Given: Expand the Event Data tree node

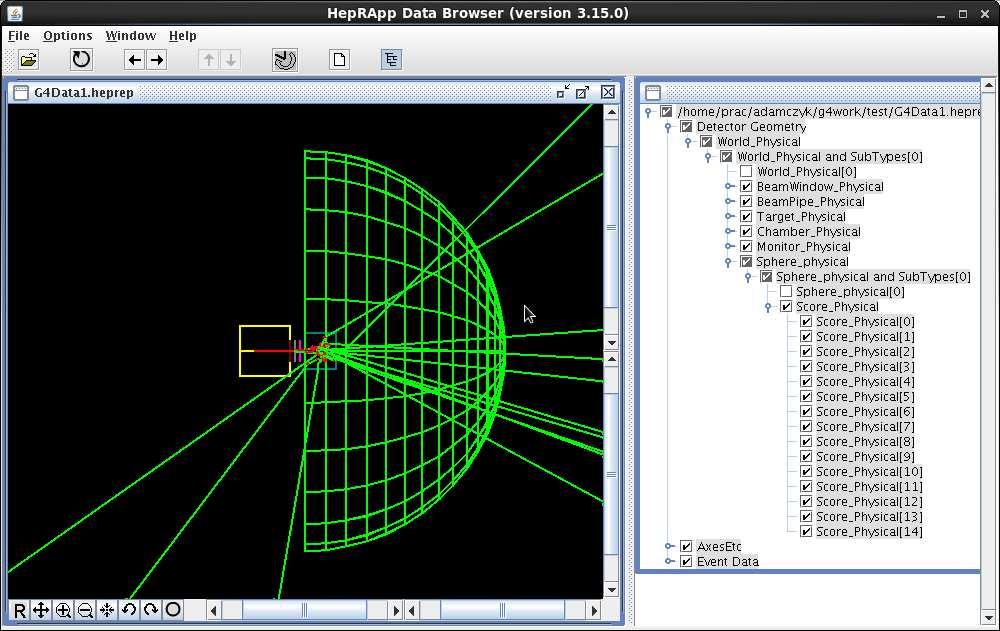Looking at the screenshot, I should click(670, 561).
